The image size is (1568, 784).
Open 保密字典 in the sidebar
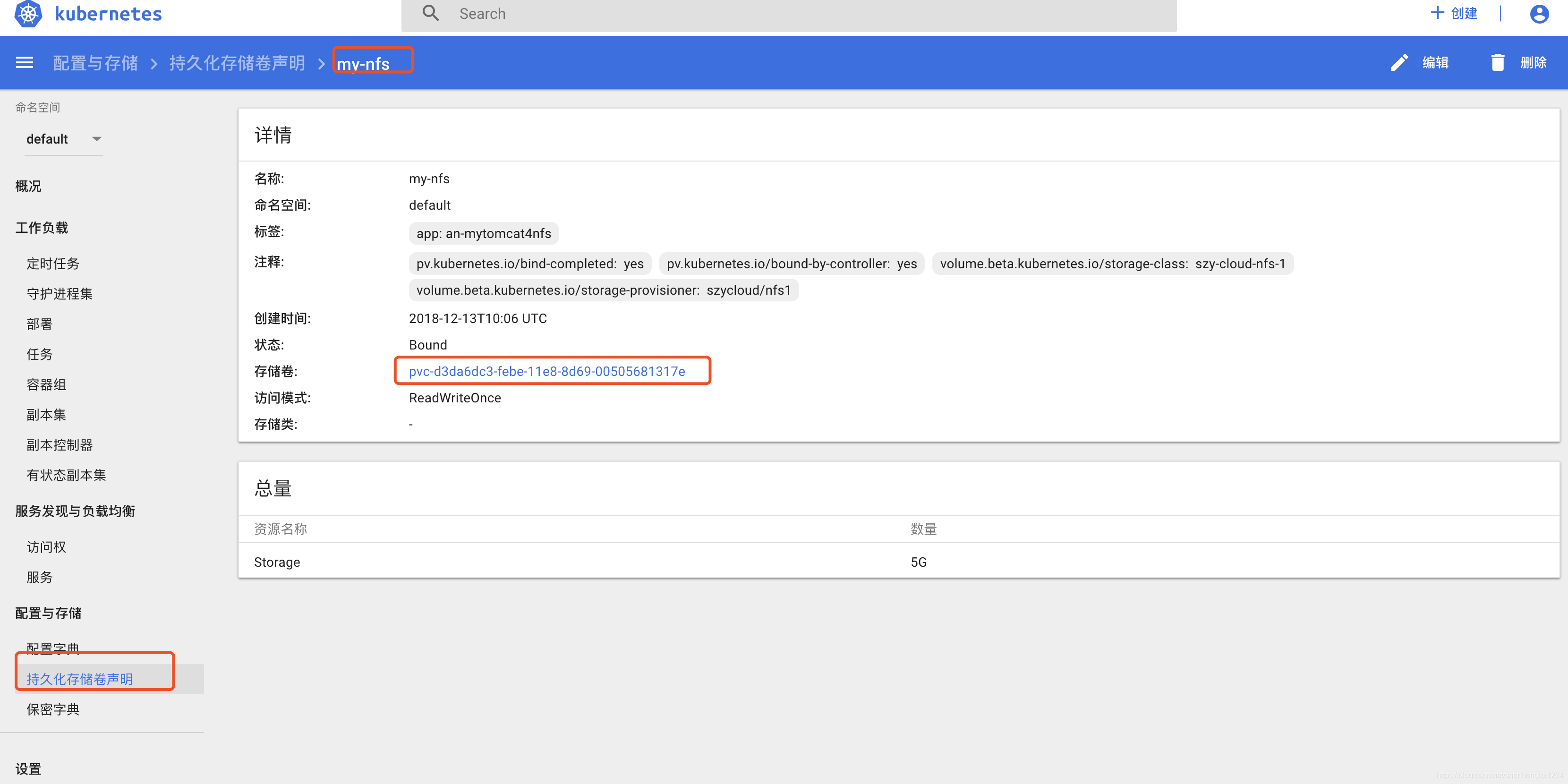click(53, 709)
